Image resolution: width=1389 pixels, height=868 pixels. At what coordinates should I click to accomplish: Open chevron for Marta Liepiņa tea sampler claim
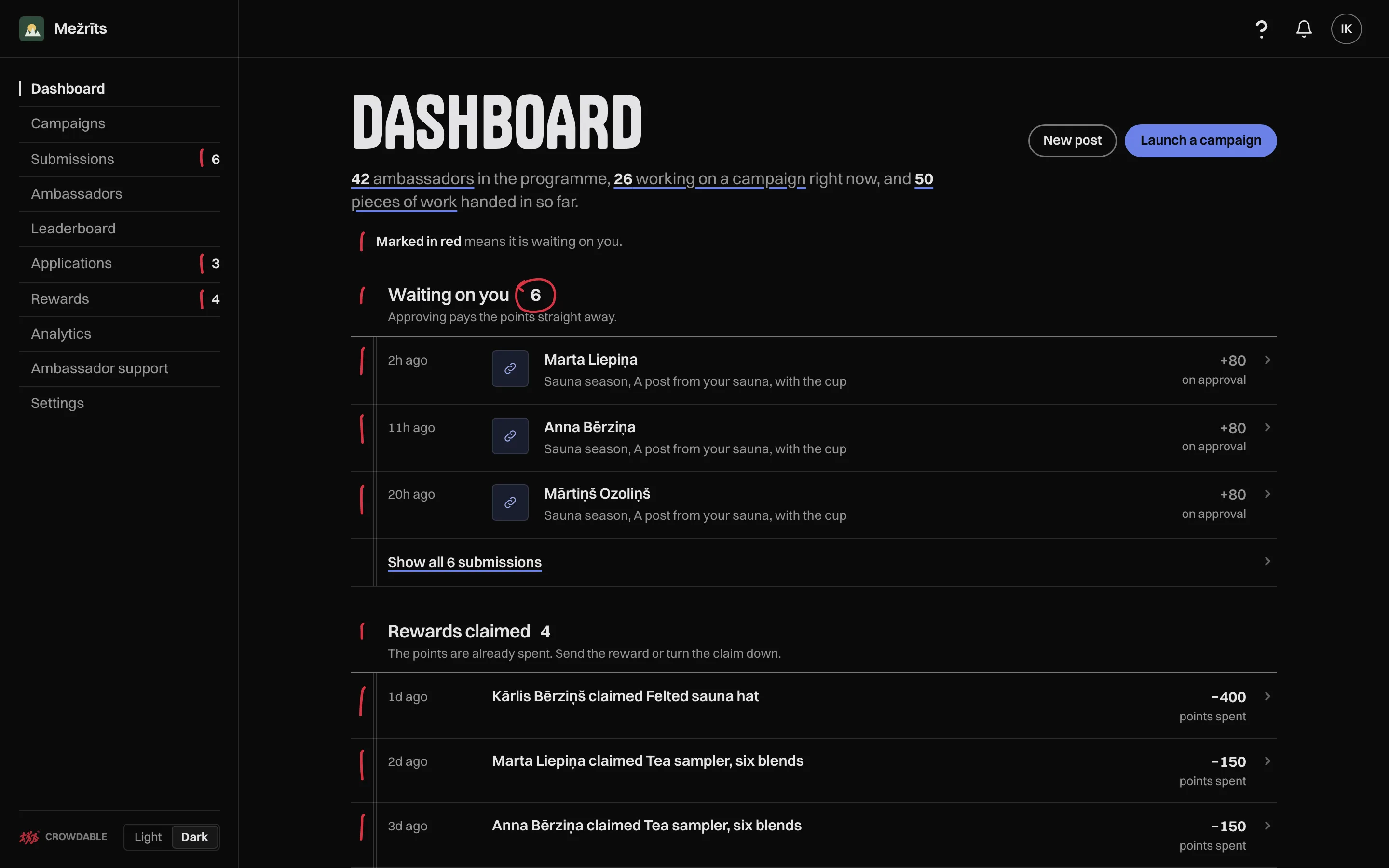[x=1267, y=761]
